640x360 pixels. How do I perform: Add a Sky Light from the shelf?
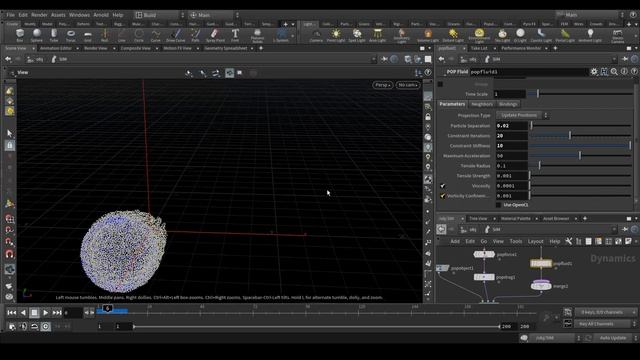[502, 35]
